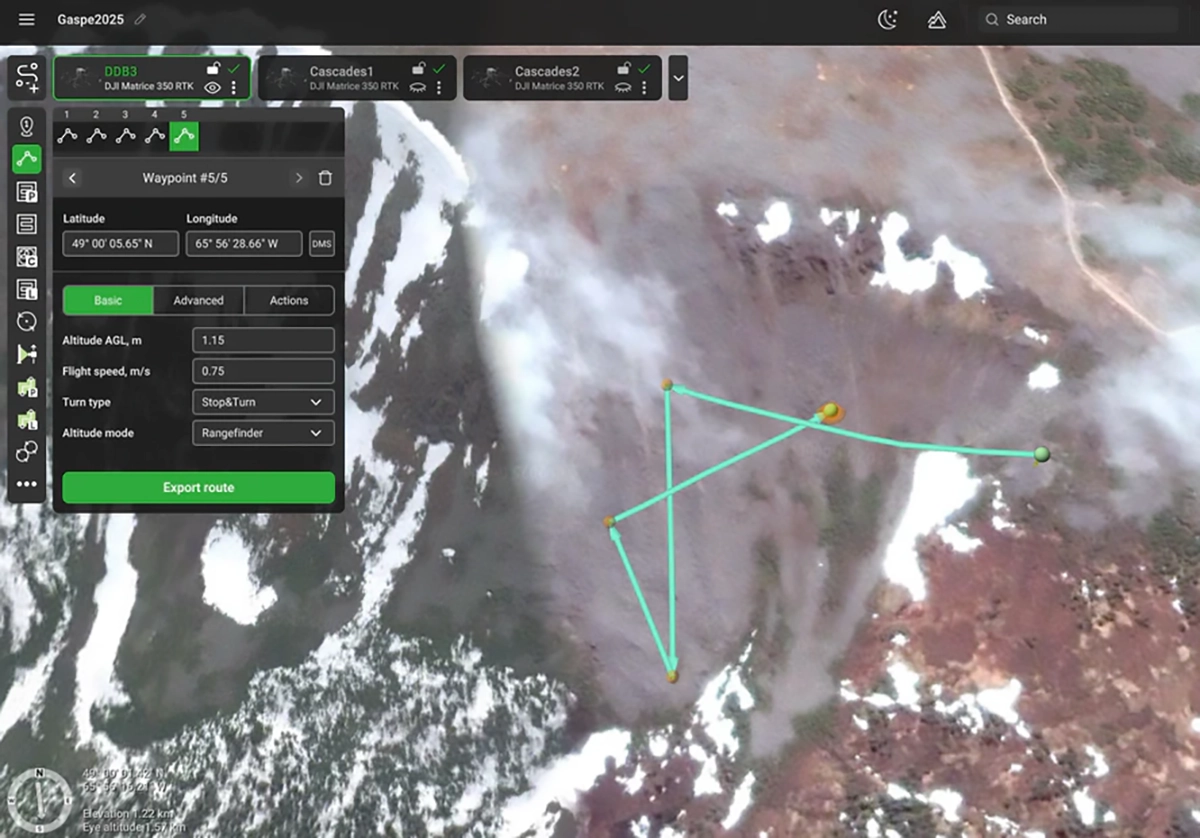Toggle night mode with the moon icon
The height and width of the screenshot is (838, 1200).
pyautogui.click(x=888, y=19)
